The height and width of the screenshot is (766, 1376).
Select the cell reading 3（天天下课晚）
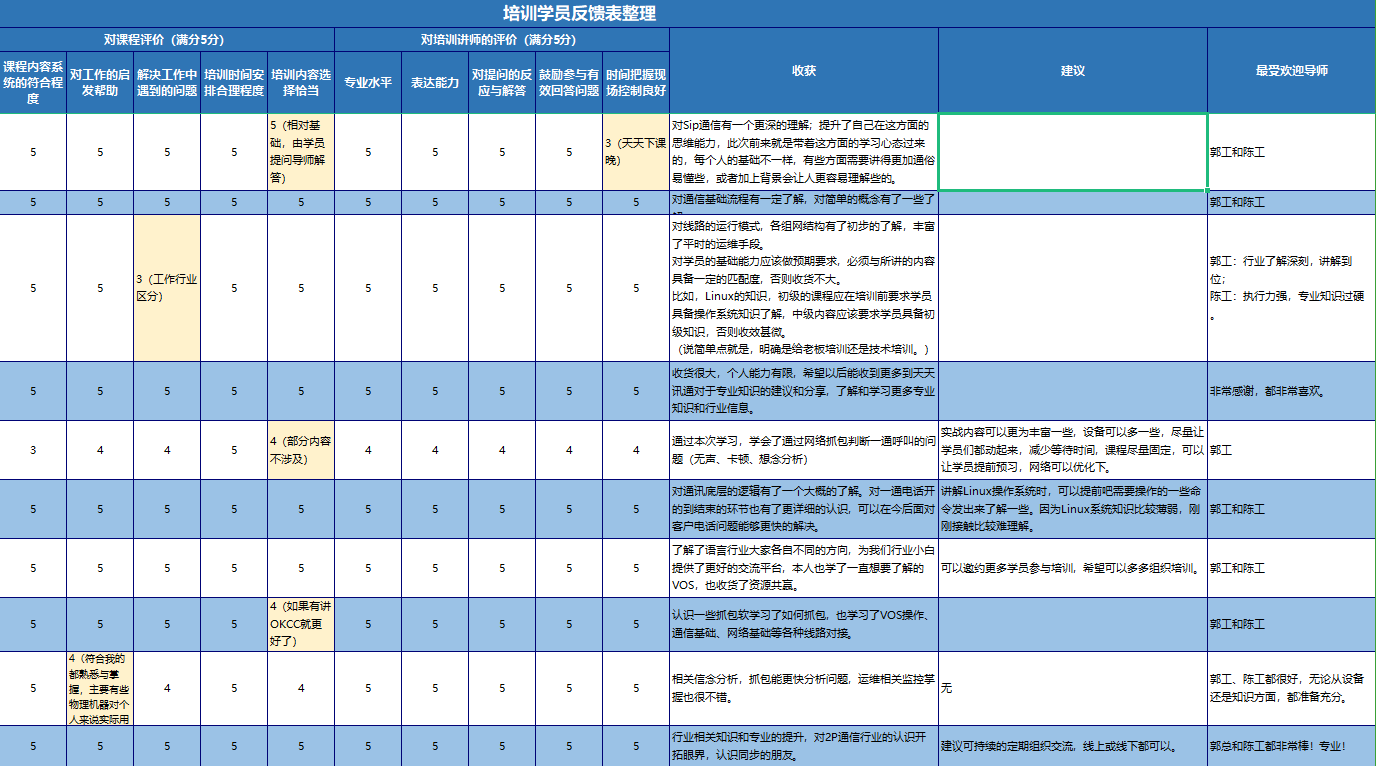[x=636, y=152]
